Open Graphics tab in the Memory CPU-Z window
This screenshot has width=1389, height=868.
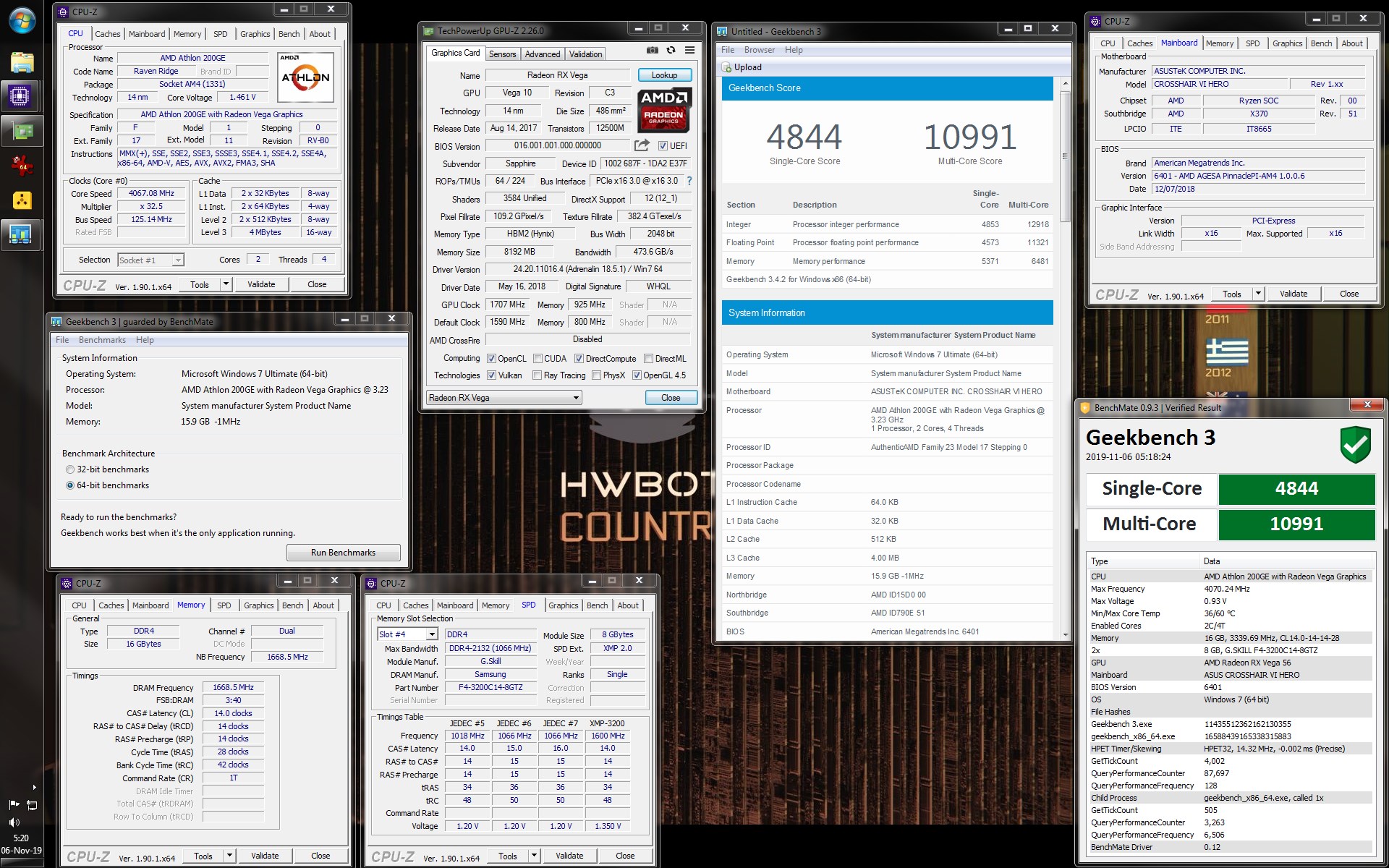[x=258, y=605]
